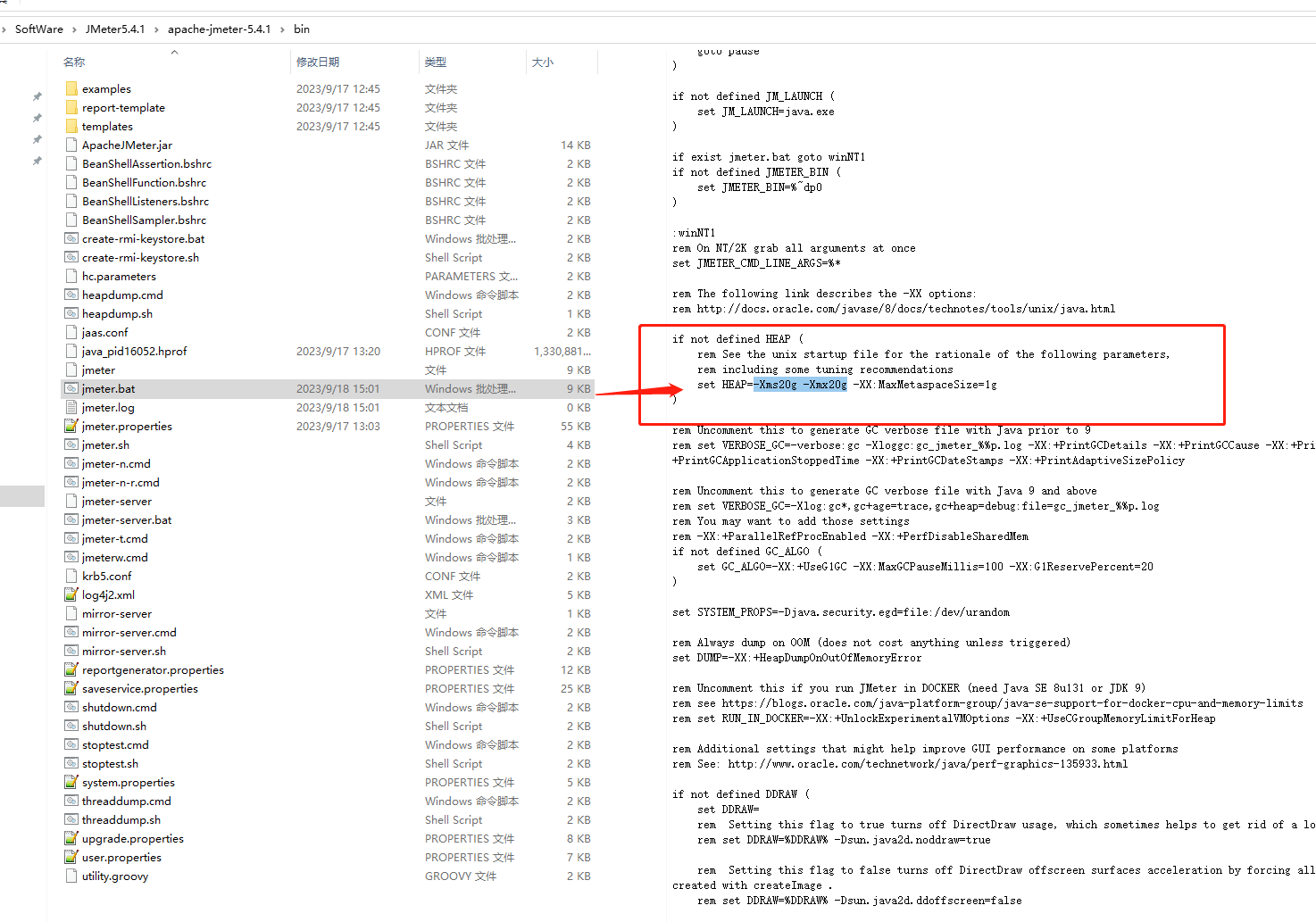Click the jmeter-server.bat file icon
Image resolution: width=1316 pixels, height=922 pixels.
coord(71,519)
